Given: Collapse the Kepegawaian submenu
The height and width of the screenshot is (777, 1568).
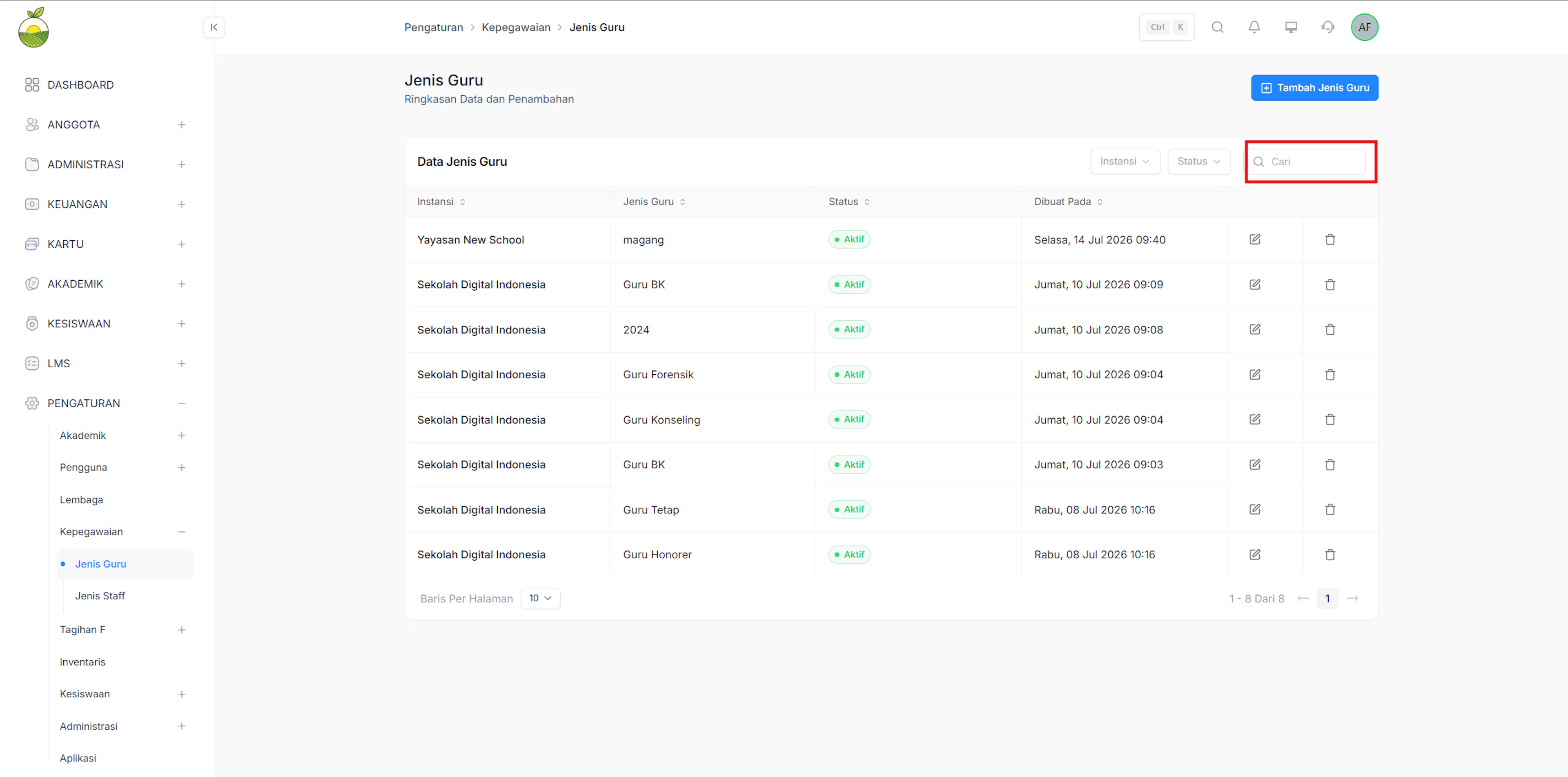Looking at the screenshot, I should pos(181,532).
